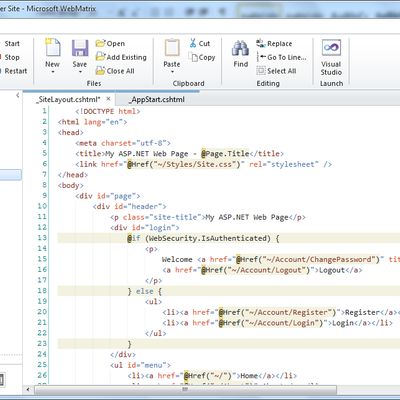Screen dimensions: 400x400
Task: Click the Copy icon
Action: coord(193,57)
